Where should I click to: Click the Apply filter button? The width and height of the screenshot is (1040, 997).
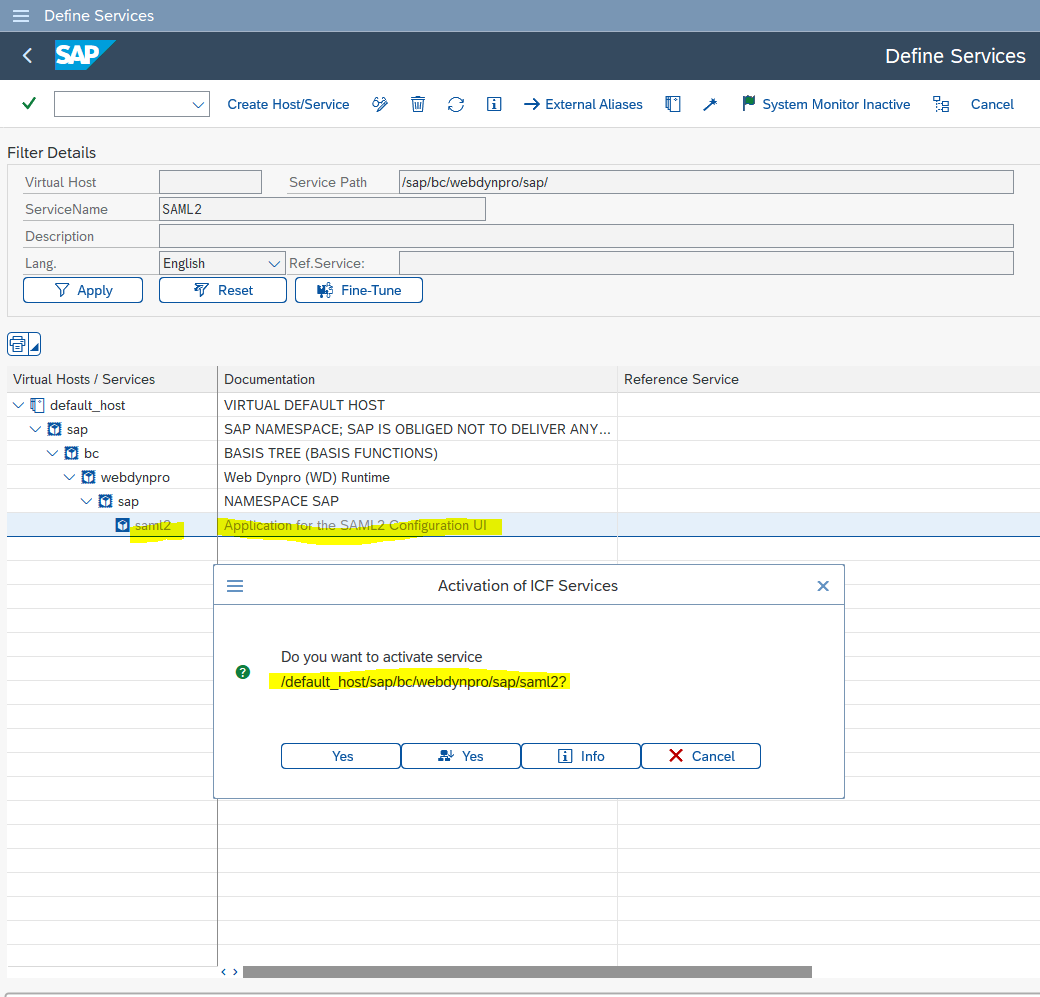83,290
